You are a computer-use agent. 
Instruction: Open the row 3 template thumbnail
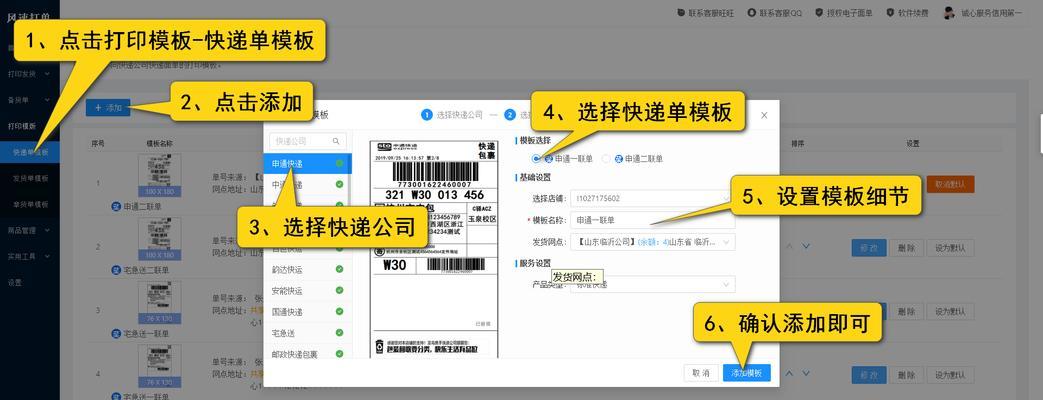point(159,303)
